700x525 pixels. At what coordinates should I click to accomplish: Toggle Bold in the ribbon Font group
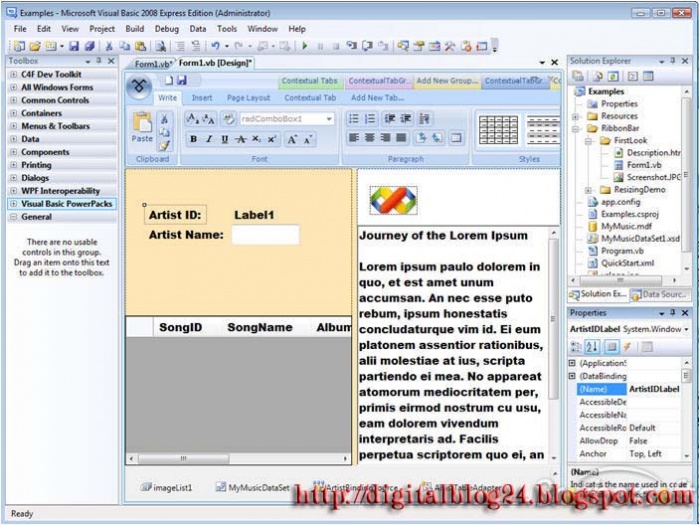tap(193, 139)
